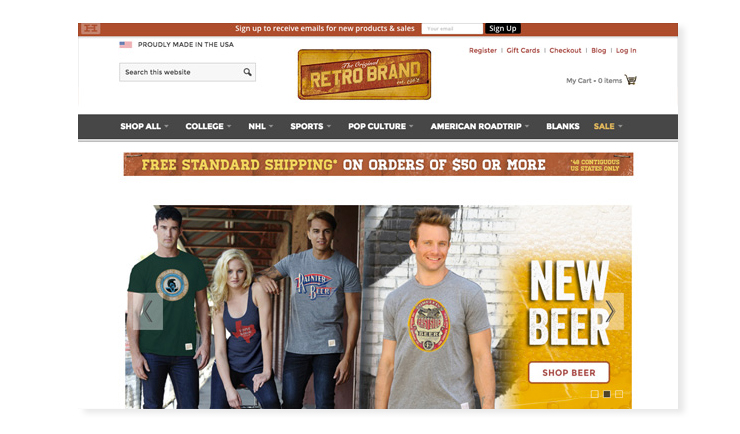
Task: Click the free standard shipping banner
Action: (378, 164)
